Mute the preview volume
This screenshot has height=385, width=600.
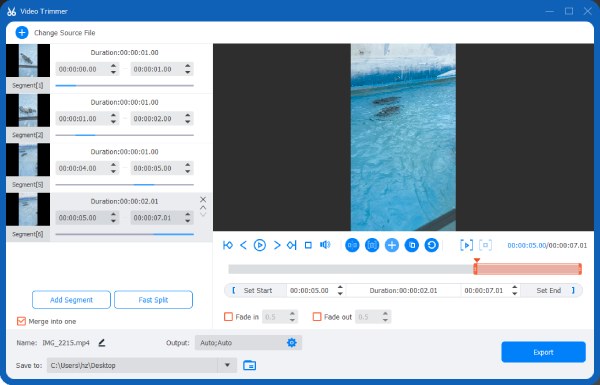[x=325, y=245]
